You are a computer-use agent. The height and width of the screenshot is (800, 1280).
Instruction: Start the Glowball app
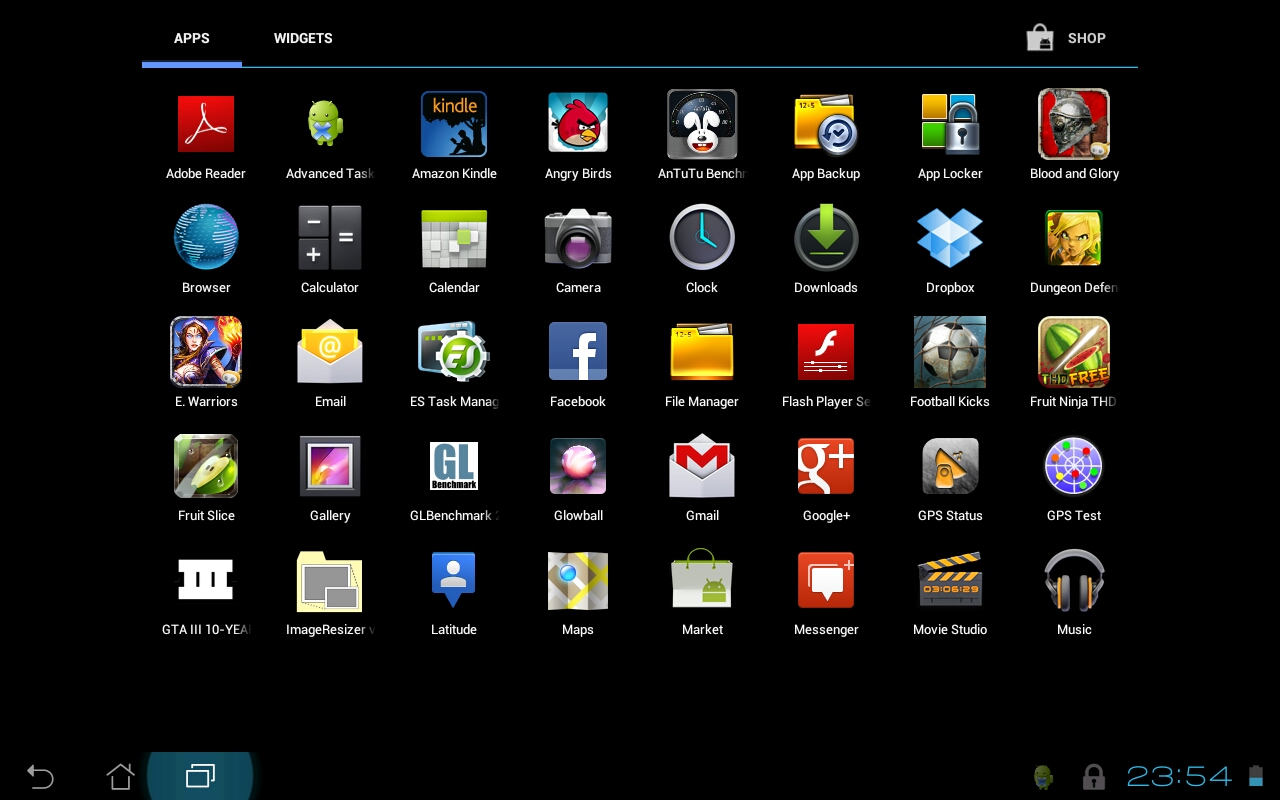point(578,466)
